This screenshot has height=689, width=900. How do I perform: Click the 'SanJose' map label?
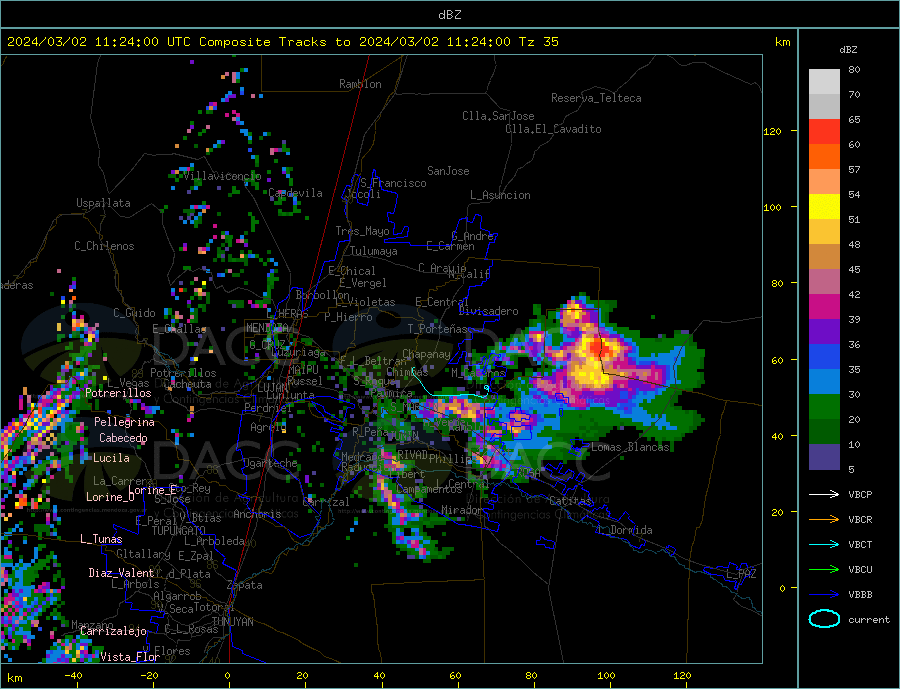click(448, 171)
